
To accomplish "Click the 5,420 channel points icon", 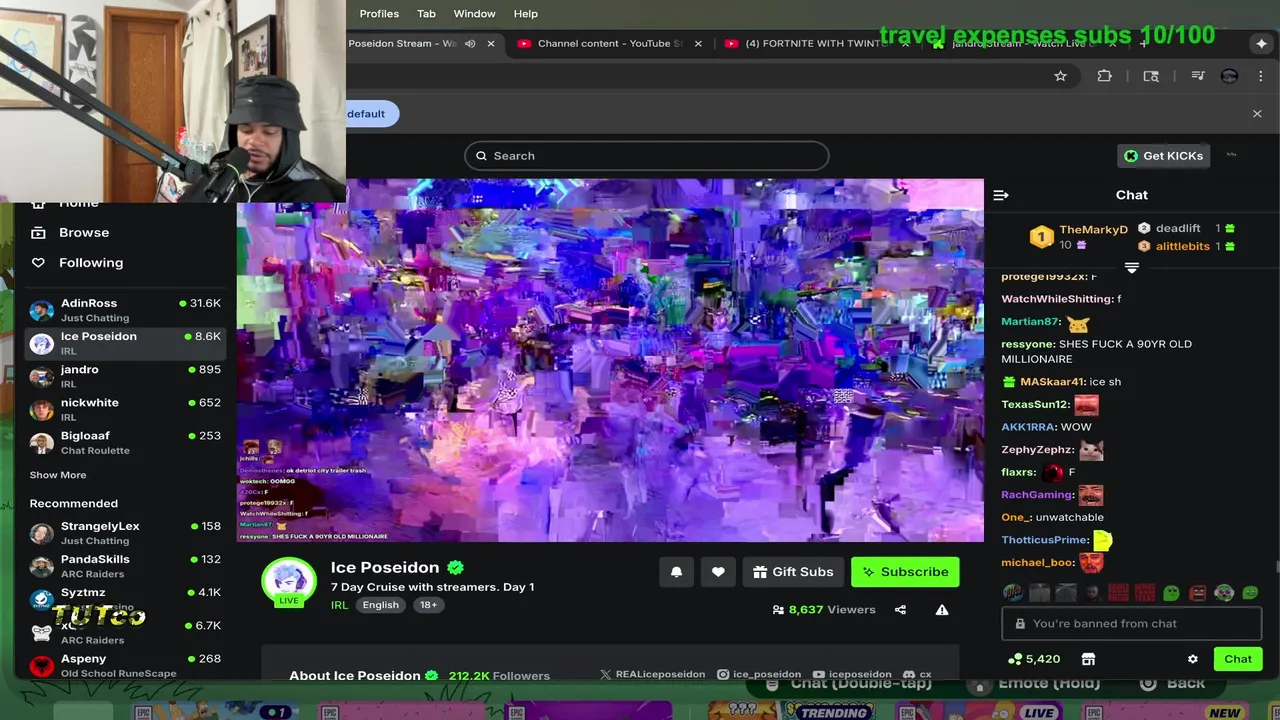I will coord(1015,659).
